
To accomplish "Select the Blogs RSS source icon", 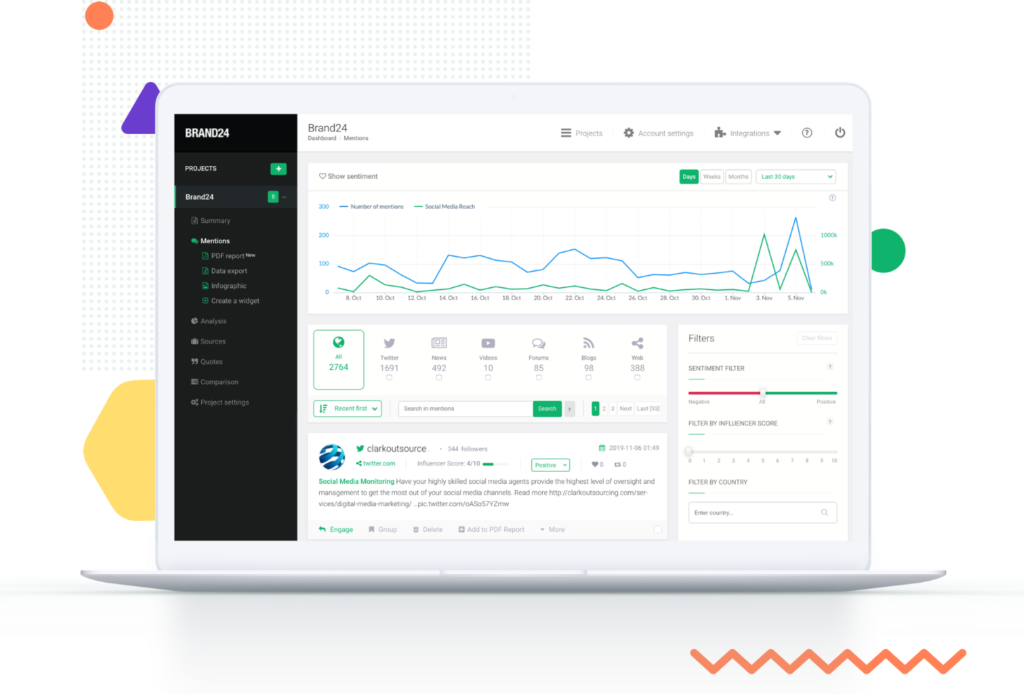I will coord(588,343).
